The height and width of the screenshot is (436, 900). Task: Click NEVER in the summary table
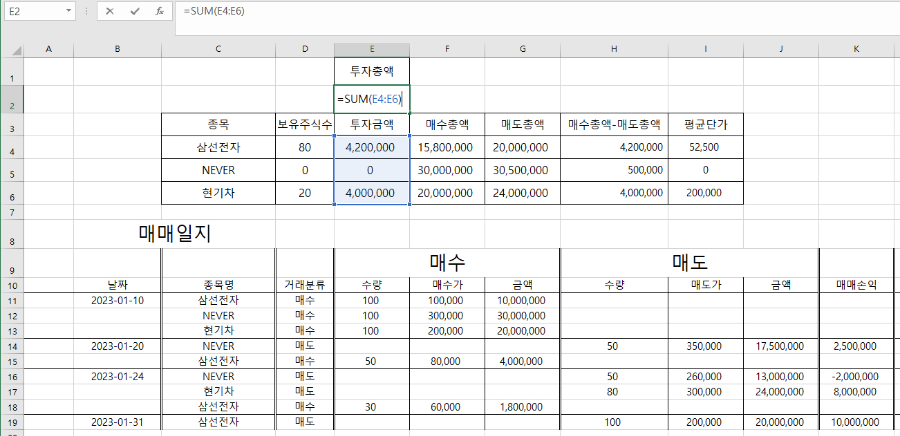tap(218, 170)
